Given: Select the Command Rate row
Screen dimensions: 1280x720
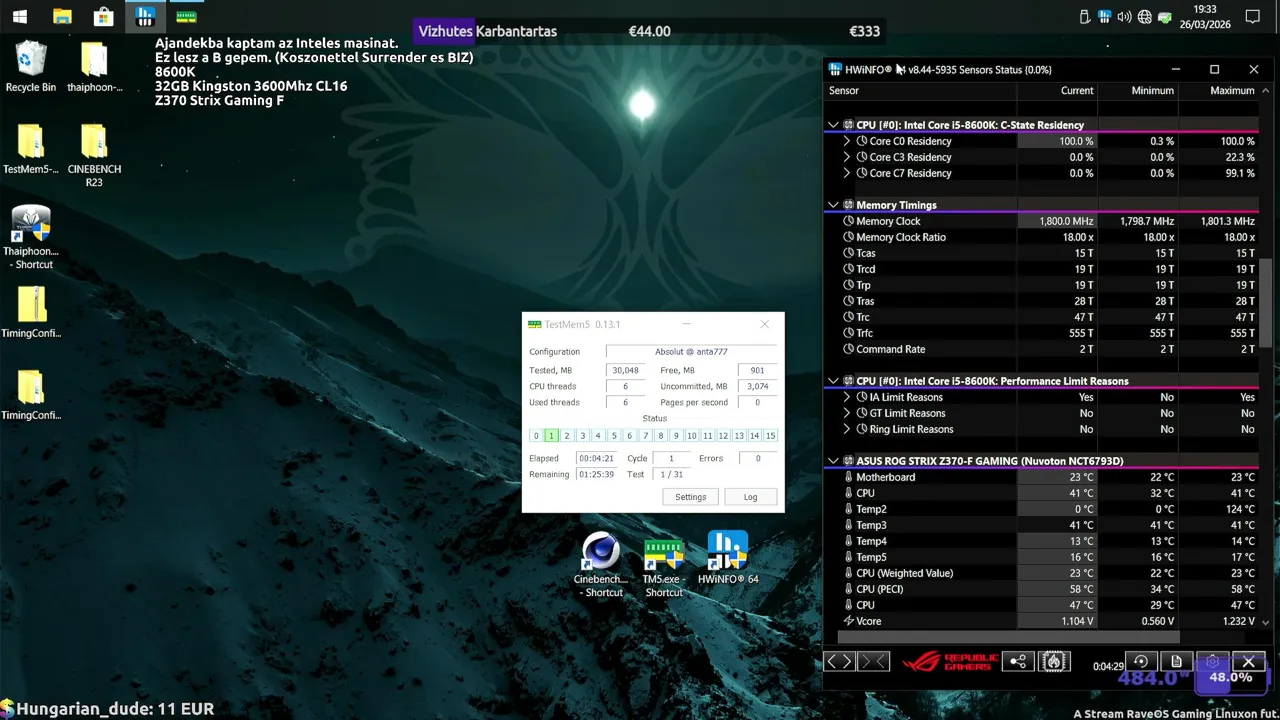Looking at the screenshot, I should coord(1041,349).
